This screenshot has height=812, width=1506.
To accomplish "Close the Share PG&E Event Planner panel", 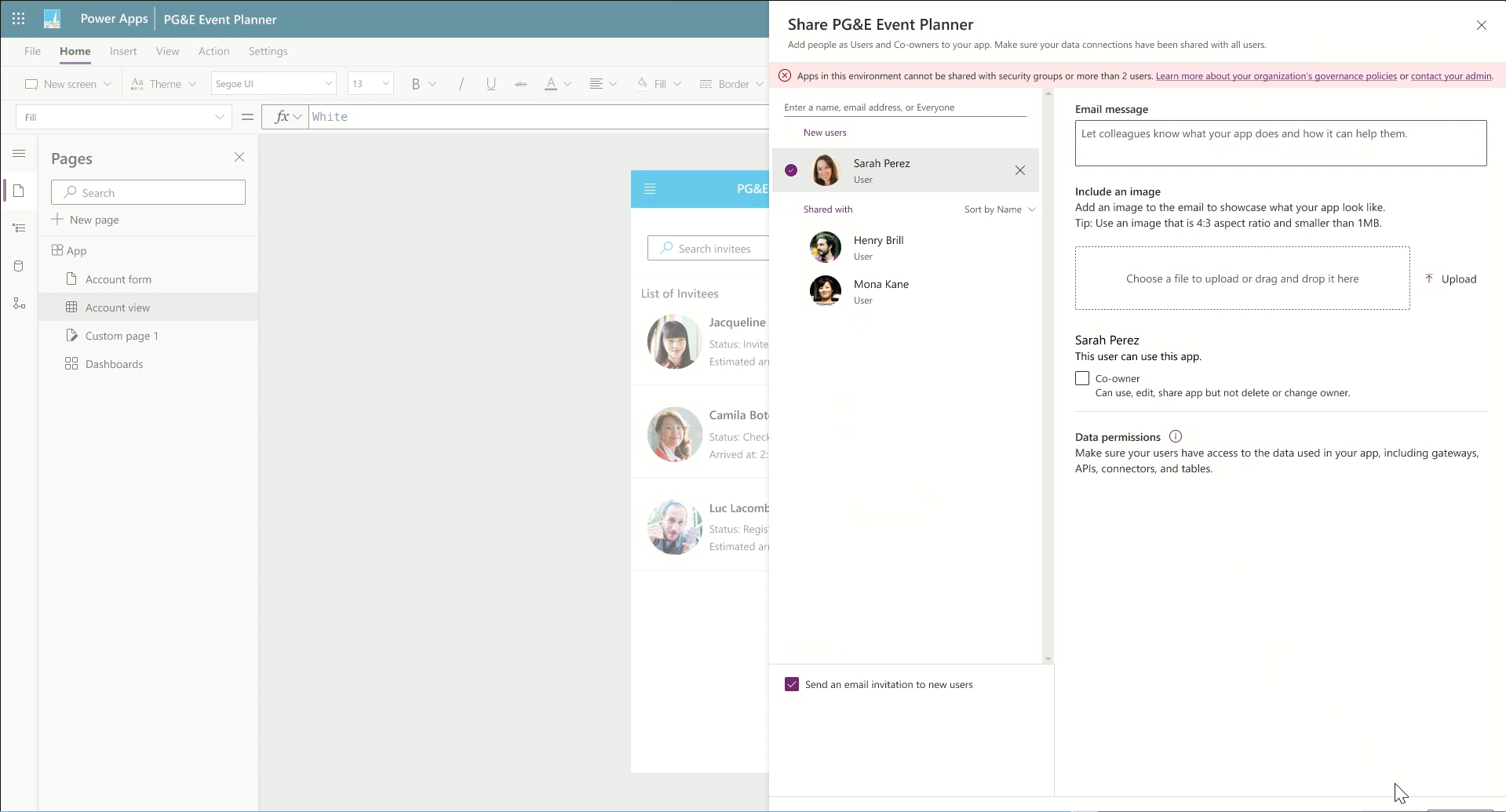I will pyautogui.click(x=1482, y=25).
